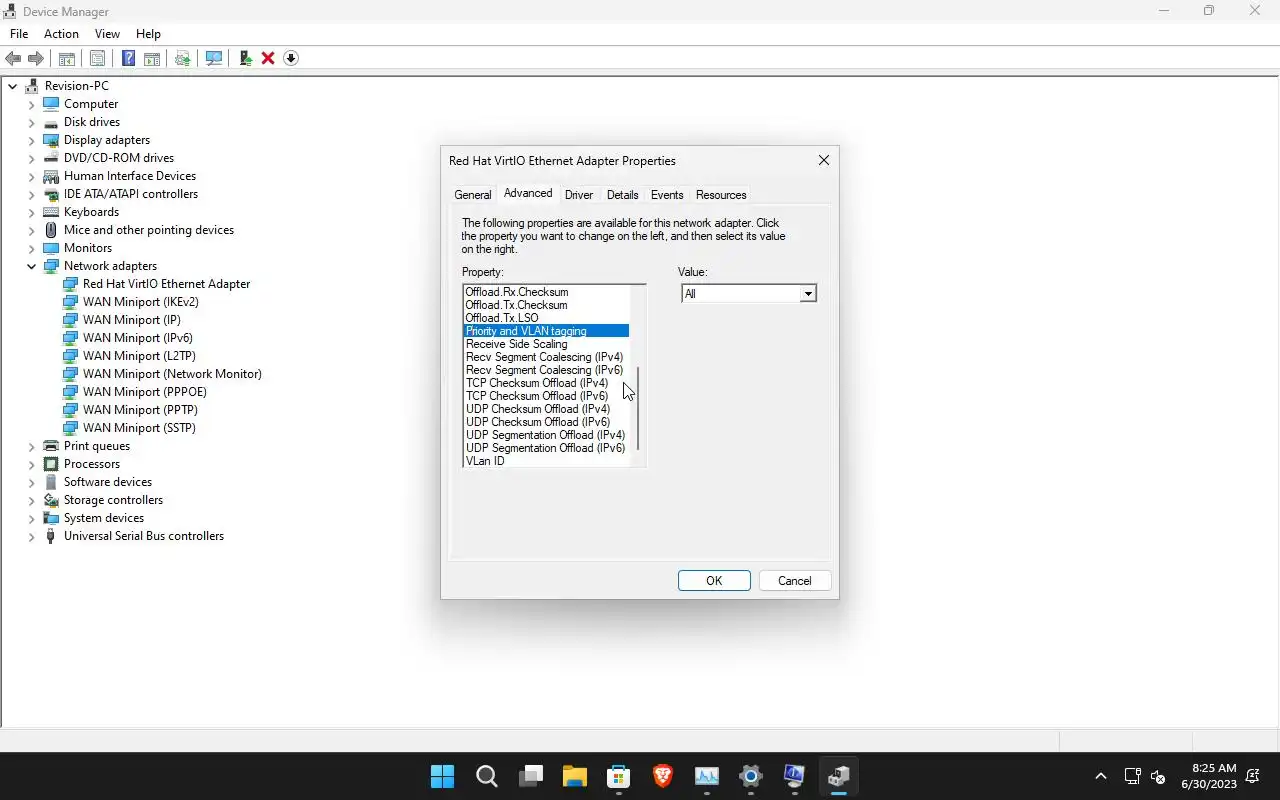This screenshot has height=800, width=1280.
Task: Click the Update device driver green arrow icon
Action: point(245,58)
